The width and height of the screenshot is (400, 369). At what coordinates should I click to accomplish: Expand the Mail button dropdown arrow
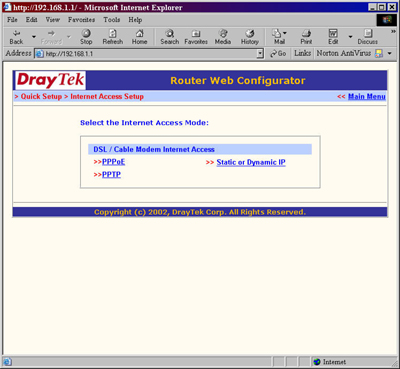(285, 33)
